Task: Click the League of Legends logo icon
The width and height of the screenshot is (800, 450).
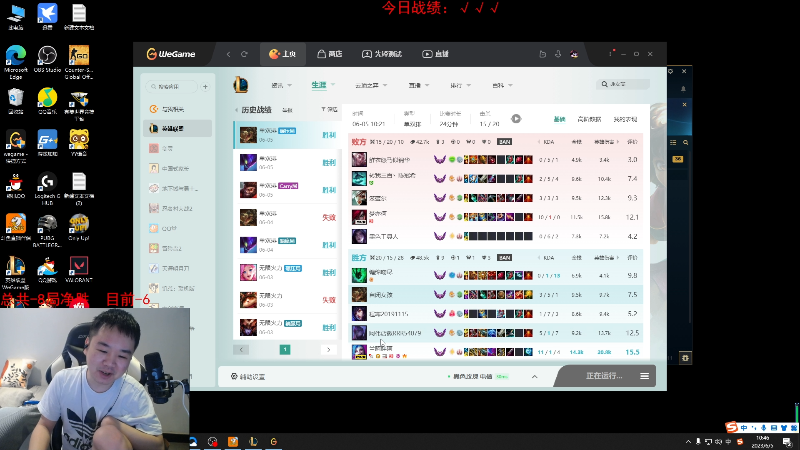Action: (x=241, y=85)
